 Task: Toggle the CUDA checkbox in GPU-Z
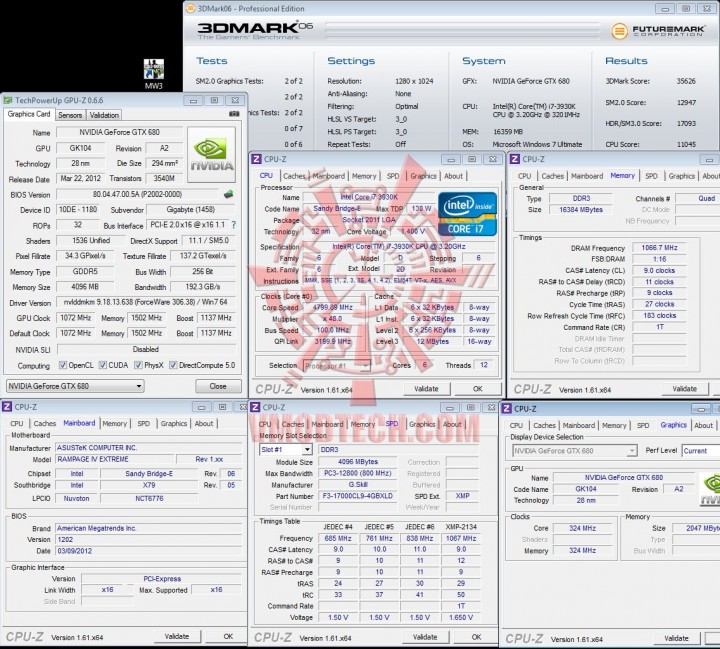coord(103,365)
